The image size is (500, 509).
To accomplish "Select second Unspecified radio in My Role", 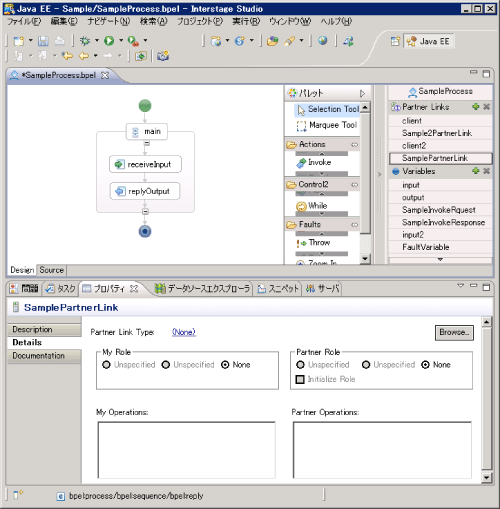I will pos(166,365).
